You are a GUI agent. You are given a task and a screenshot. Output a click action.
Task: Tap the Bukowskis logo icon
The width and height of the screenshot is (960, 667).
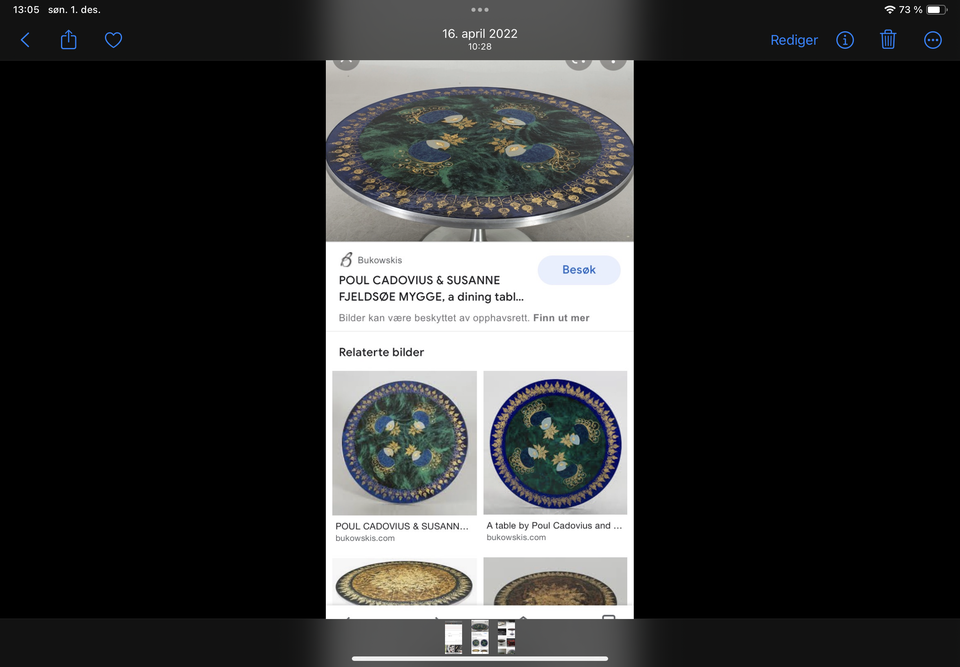[346, 260]
